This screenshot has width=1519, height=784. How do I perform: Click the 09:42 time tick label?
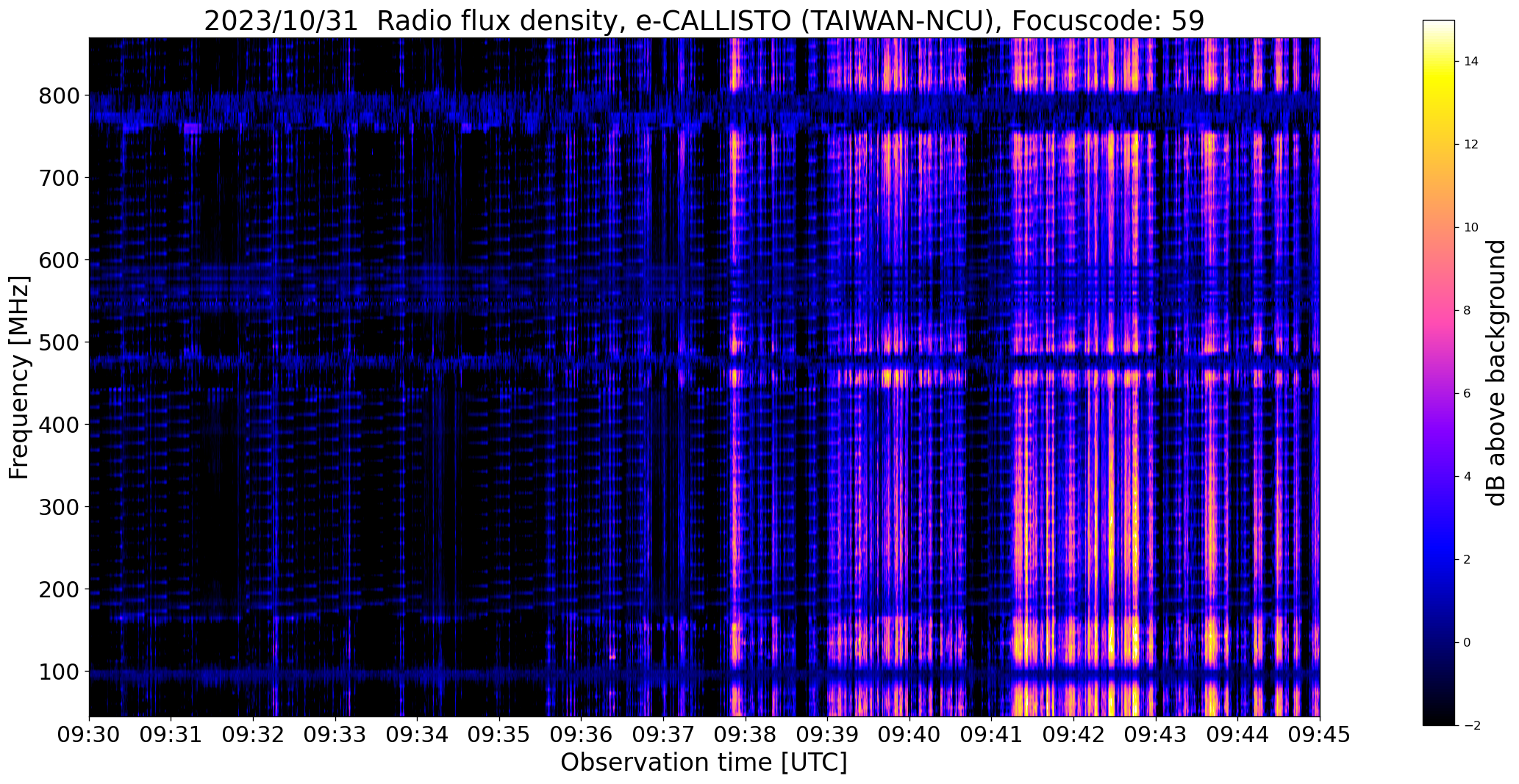point(1074,735)
